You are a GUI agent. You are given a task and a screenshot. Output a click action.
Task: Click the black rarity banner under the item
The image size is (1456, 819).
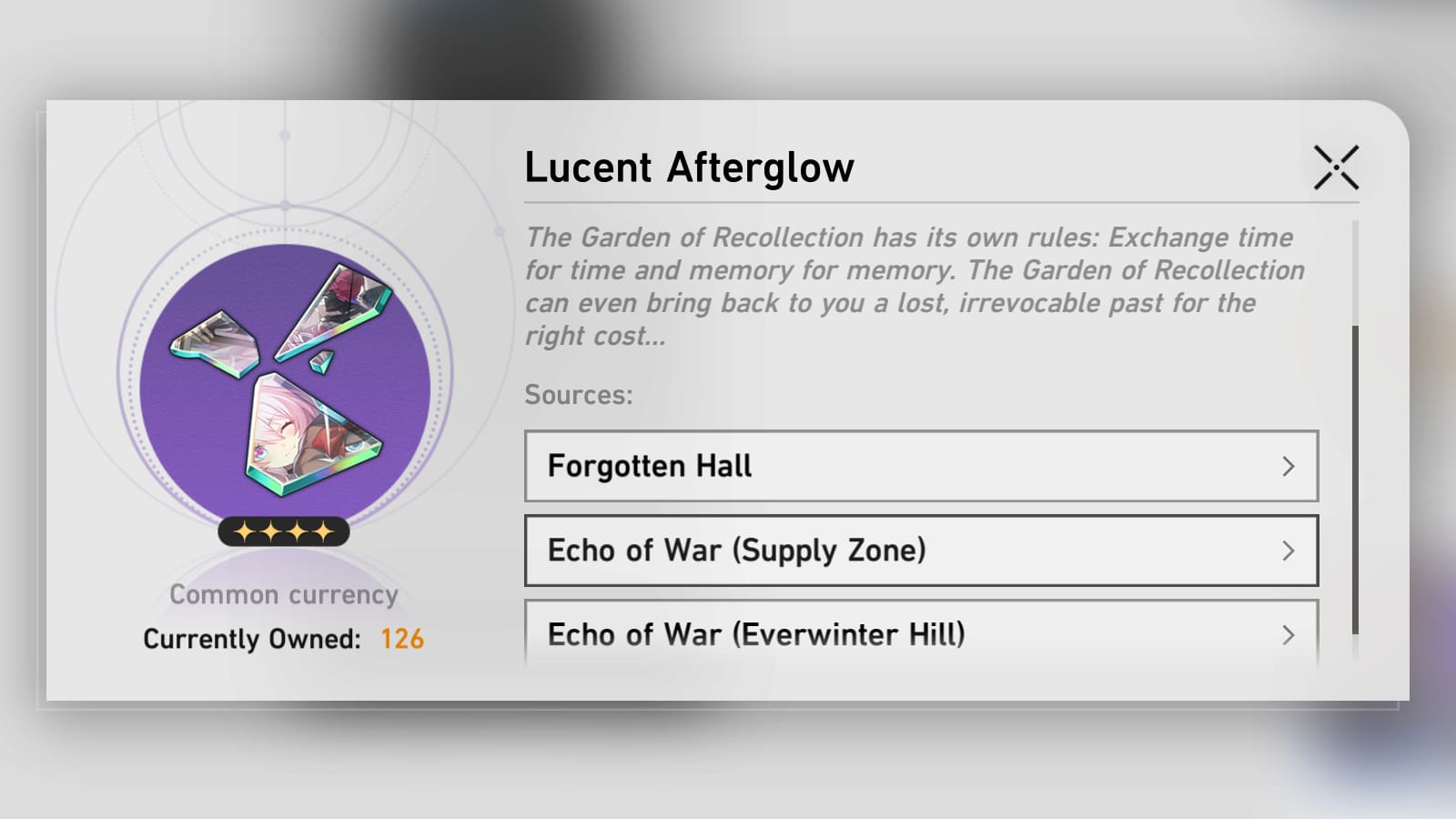[x=282, y=531]
